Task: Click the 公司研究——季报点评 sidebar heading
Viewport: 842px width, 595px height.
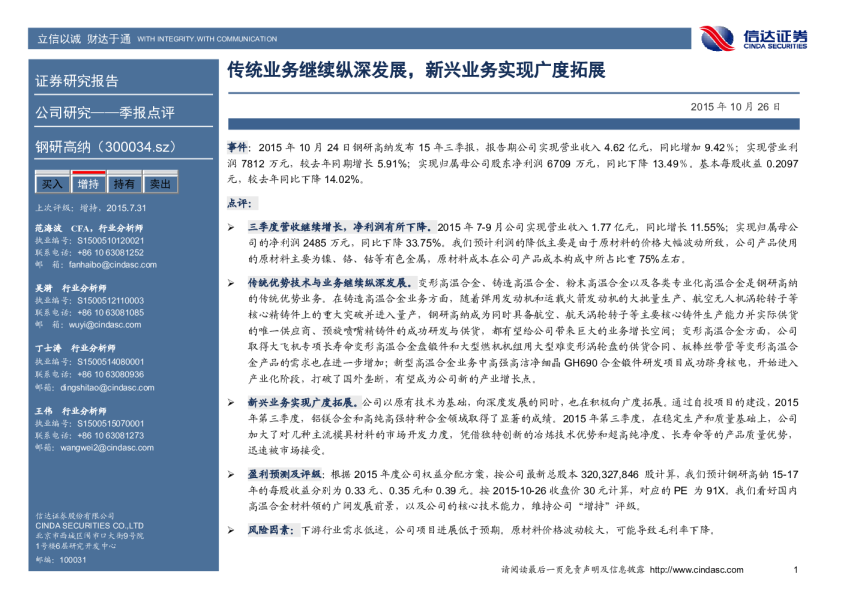Action: click(105, 112)
